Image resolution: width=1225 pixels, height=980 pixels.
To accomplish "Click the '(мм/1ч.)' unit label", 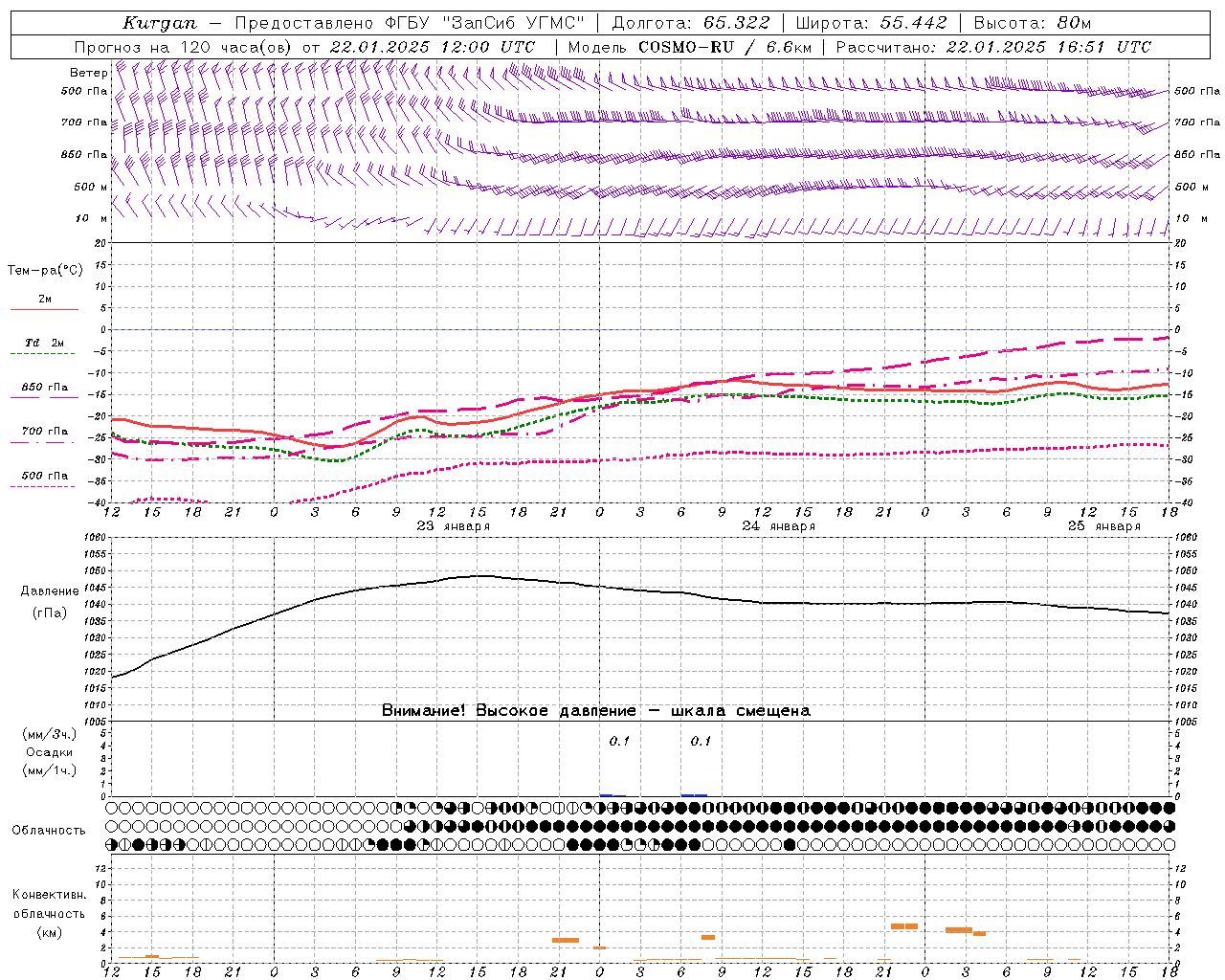I will 50,770.
